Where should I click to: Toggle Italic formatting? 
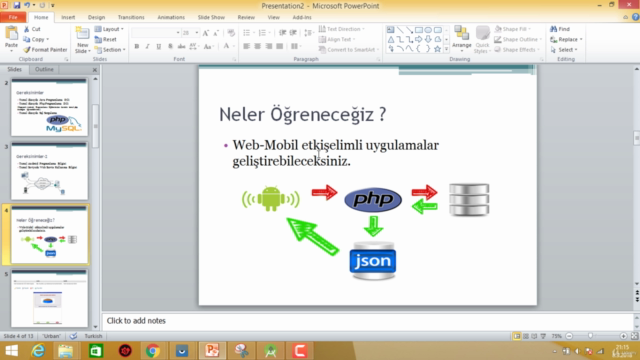coord(147,47)
